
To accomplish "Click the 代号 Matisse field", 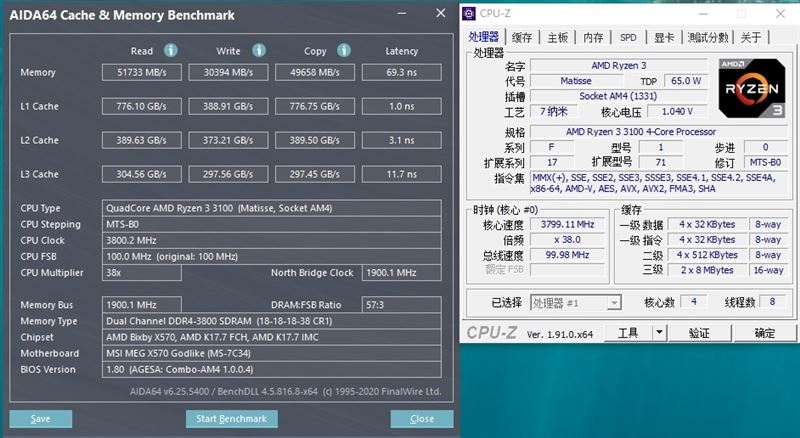I will click(576, 81).
